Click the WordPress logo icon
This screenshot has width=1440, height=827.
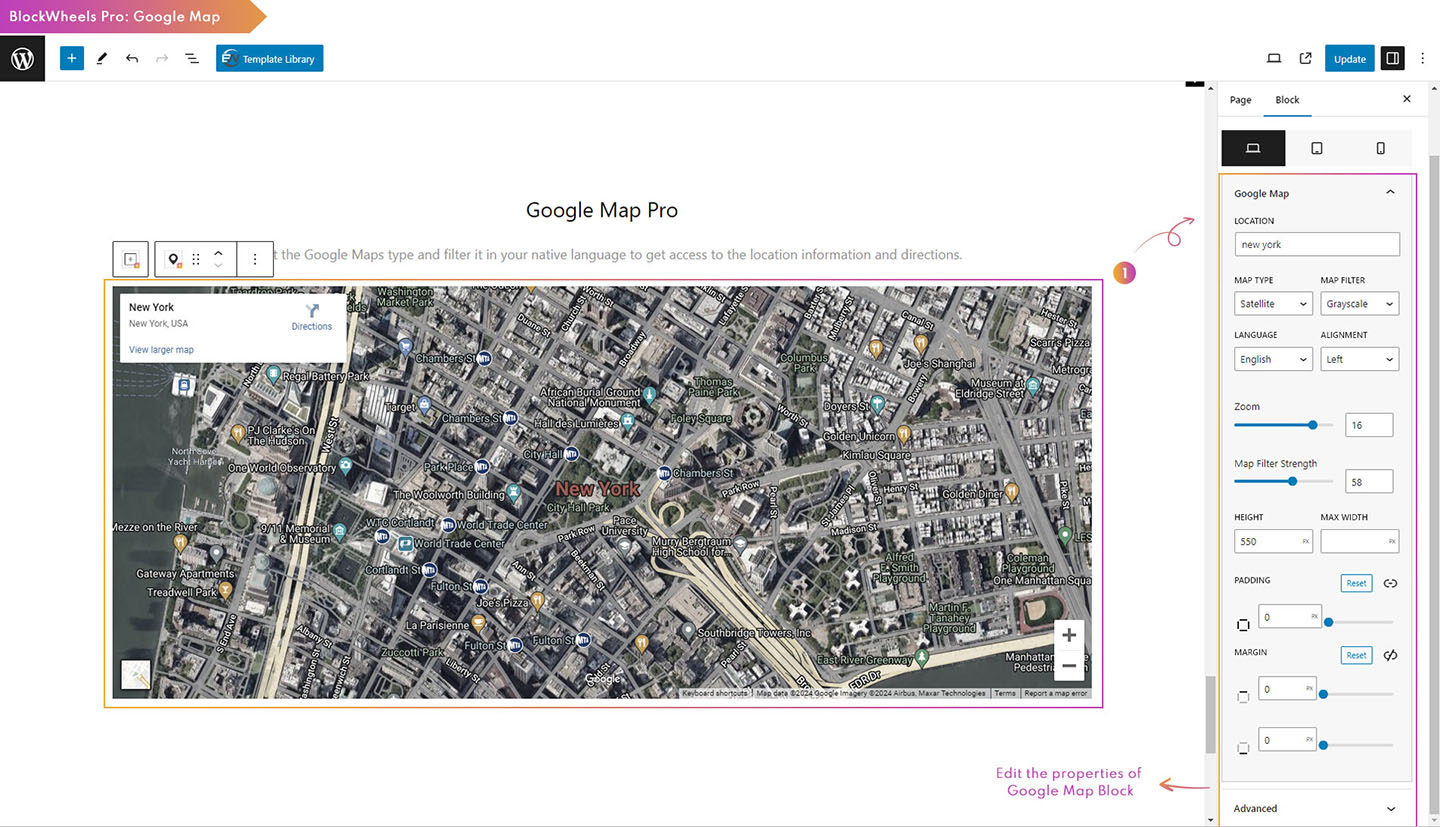[x=22, y=59]
